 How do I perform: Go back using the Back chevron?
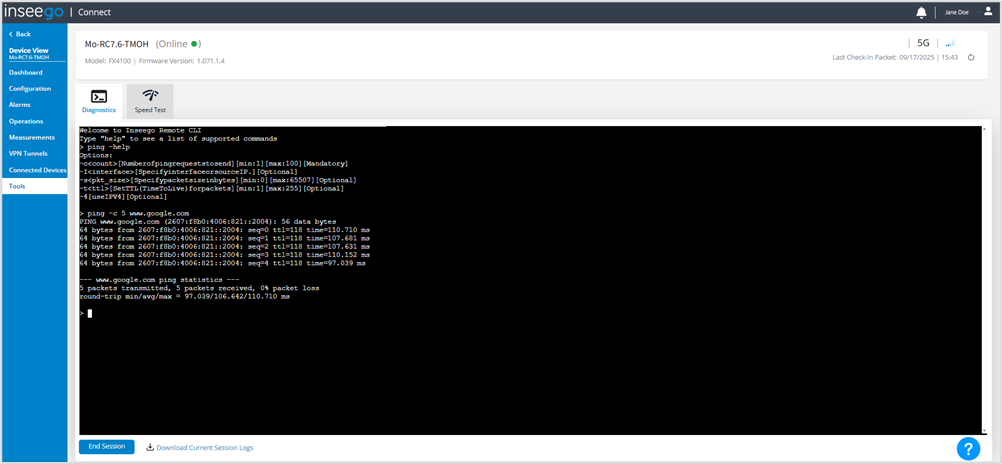pos(20,34)
